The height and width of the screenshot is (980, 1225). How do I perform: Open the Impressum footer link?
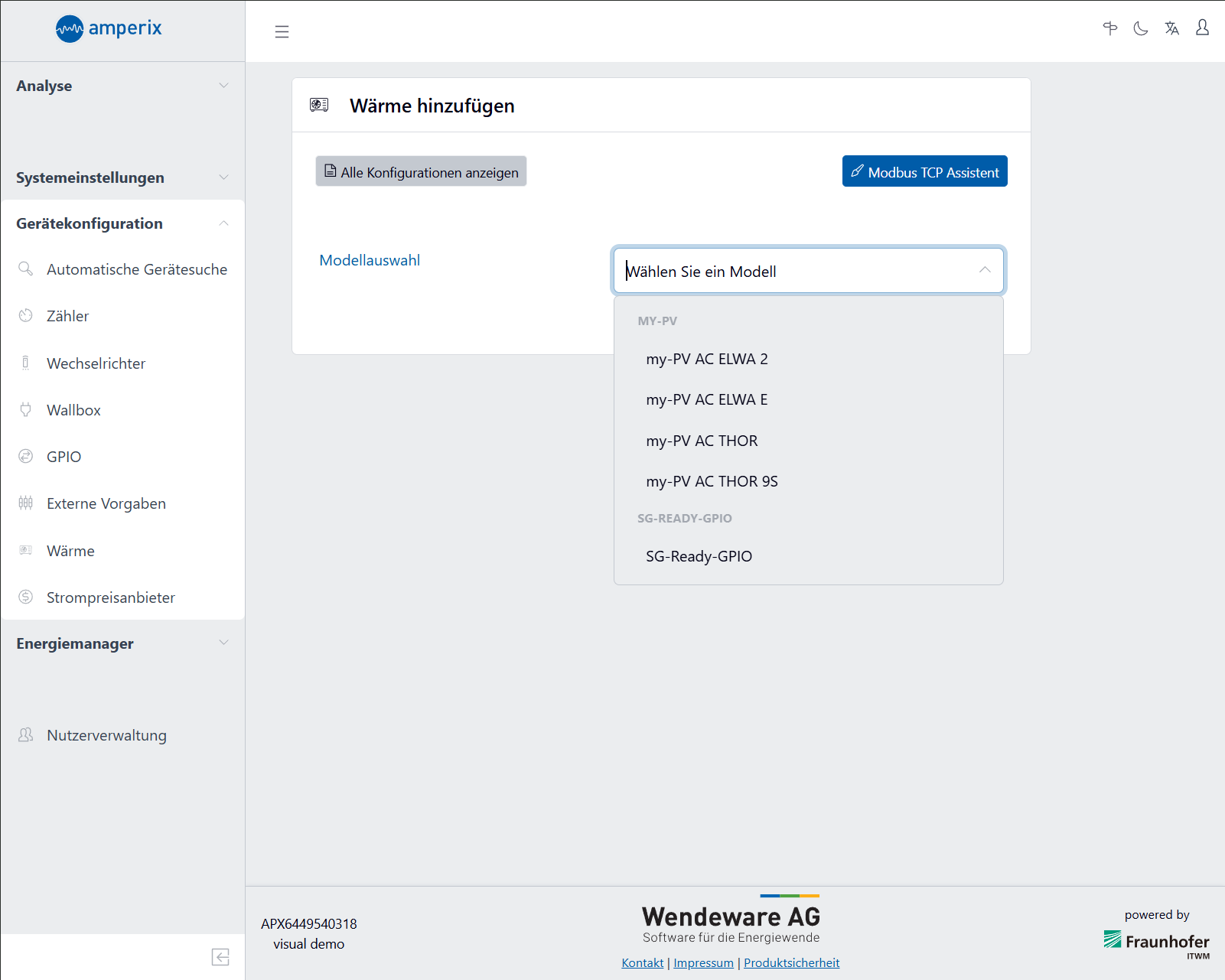(x=703, y=962)
